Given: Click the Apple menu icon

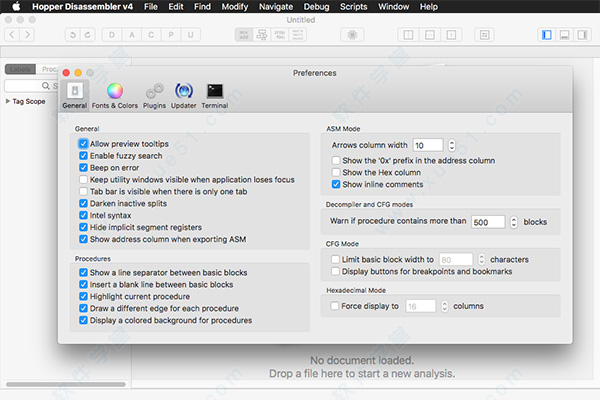Looking at the screenshot, I should (12, 6).
